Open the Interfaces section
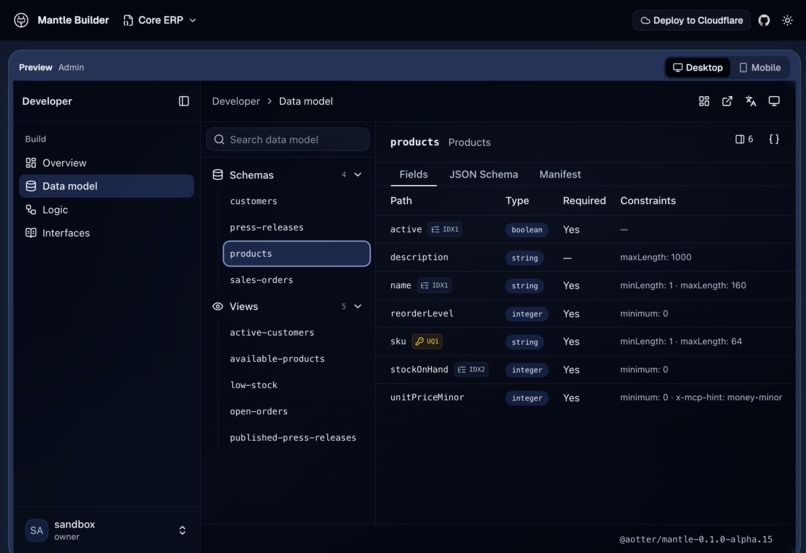 (x=106, y=233)
